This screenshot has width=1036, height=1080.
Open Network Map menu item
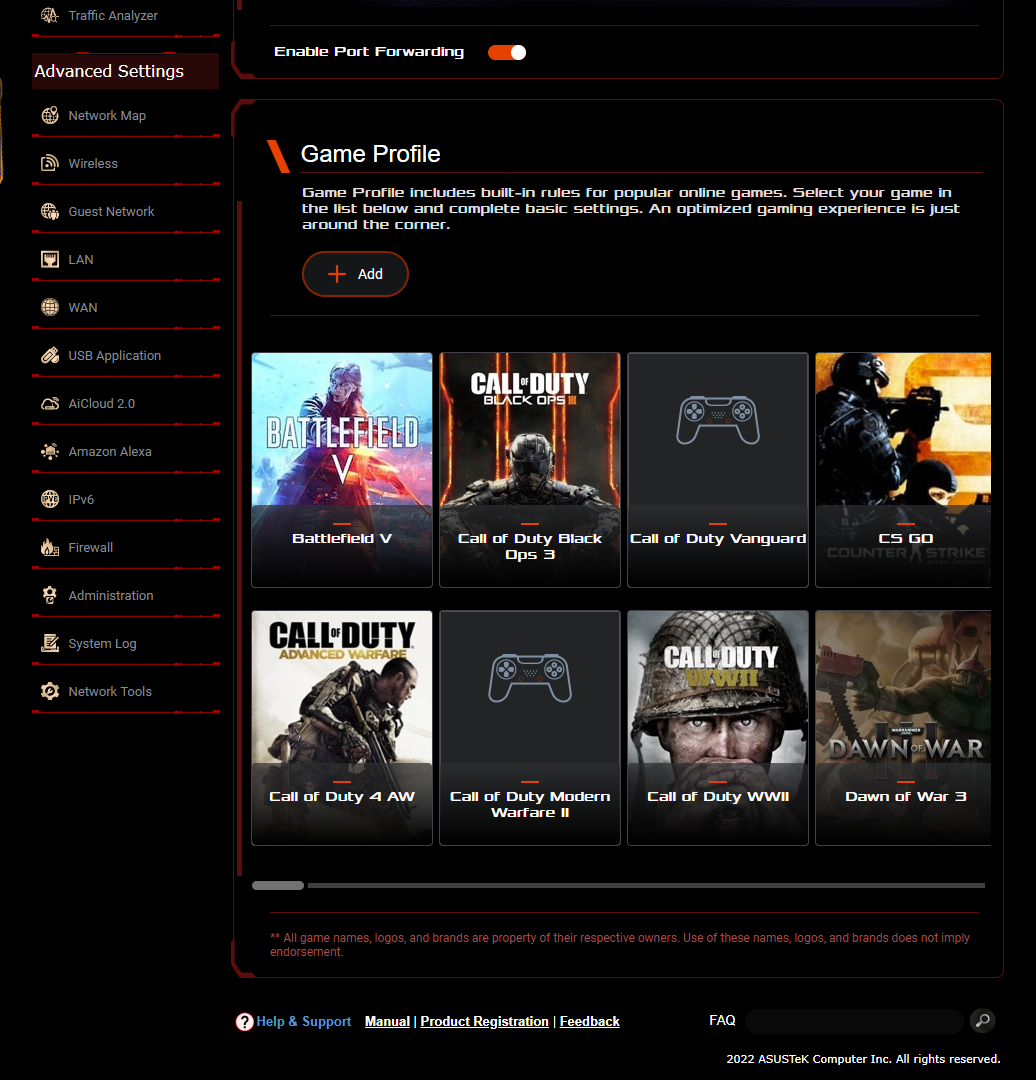point(126,116)
